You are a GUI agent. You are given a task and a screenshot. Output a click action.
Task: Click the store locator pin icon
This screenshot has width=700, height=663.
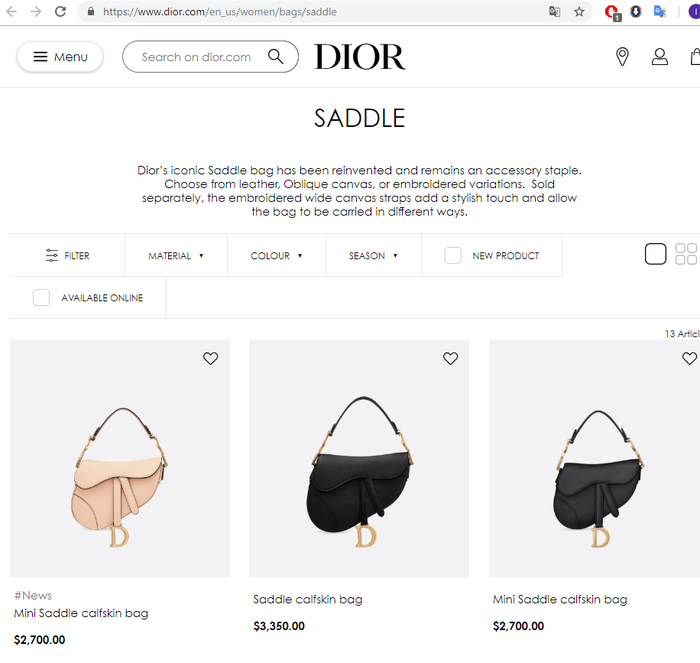[622, 57]
